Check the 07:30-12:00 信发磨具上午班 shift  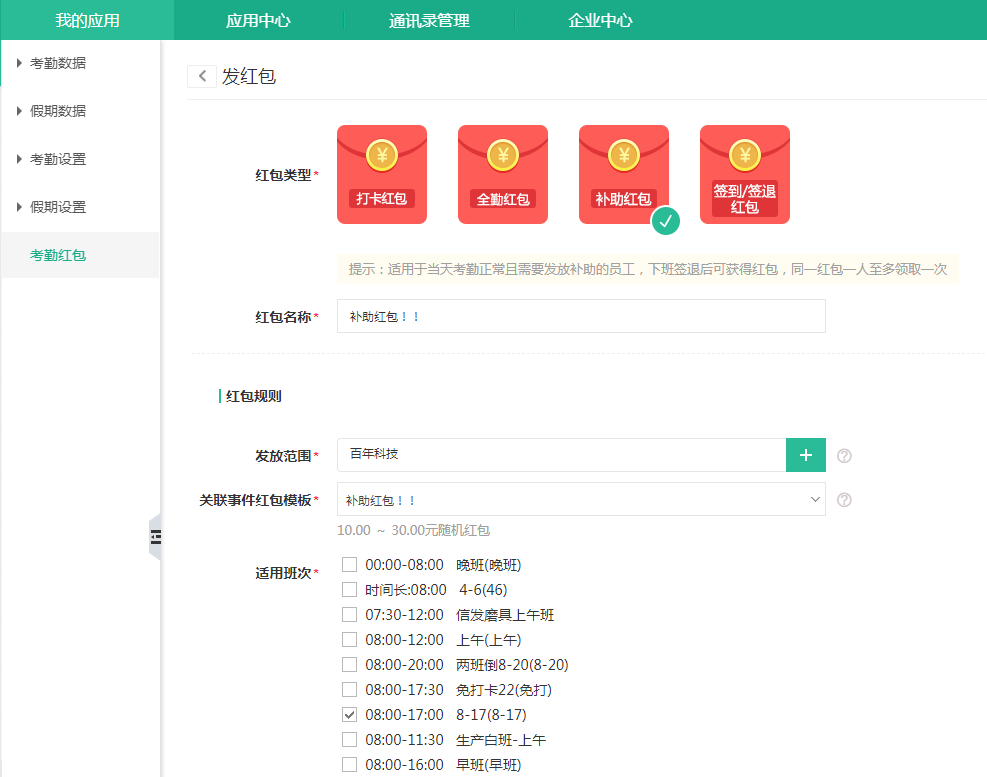pos(349,615)
